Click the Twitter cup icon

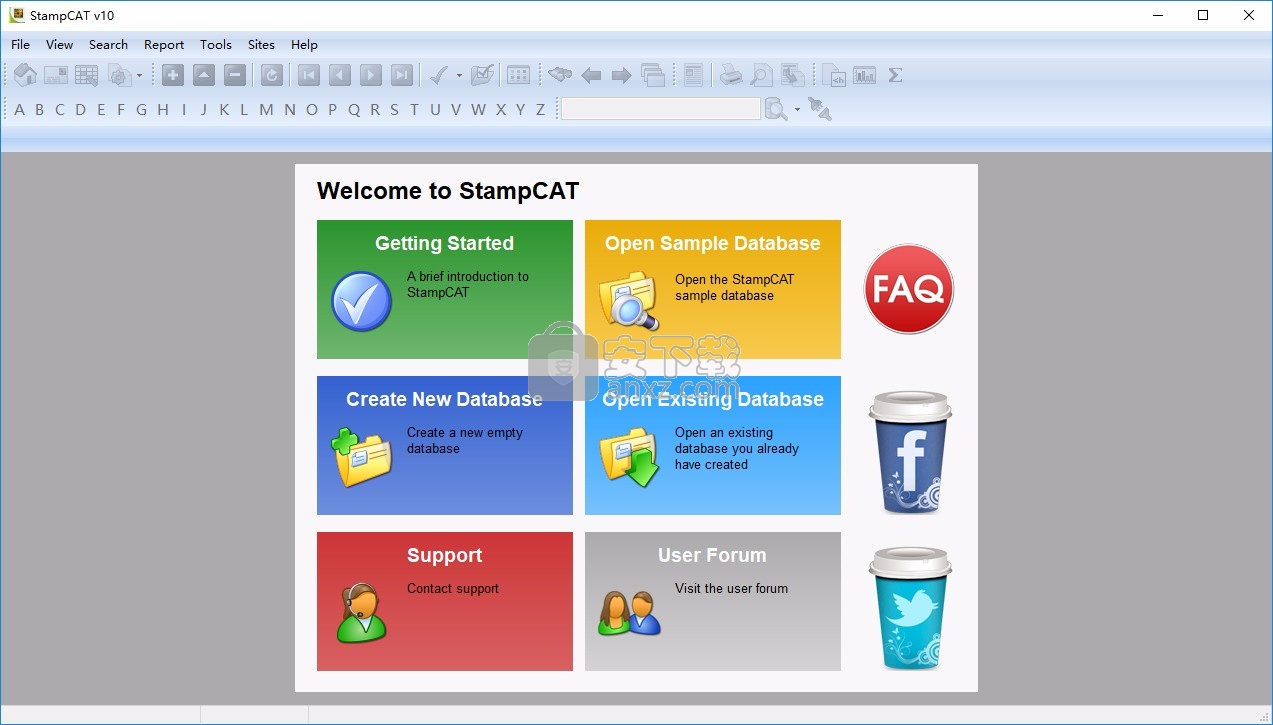click(x=910, y=608)
